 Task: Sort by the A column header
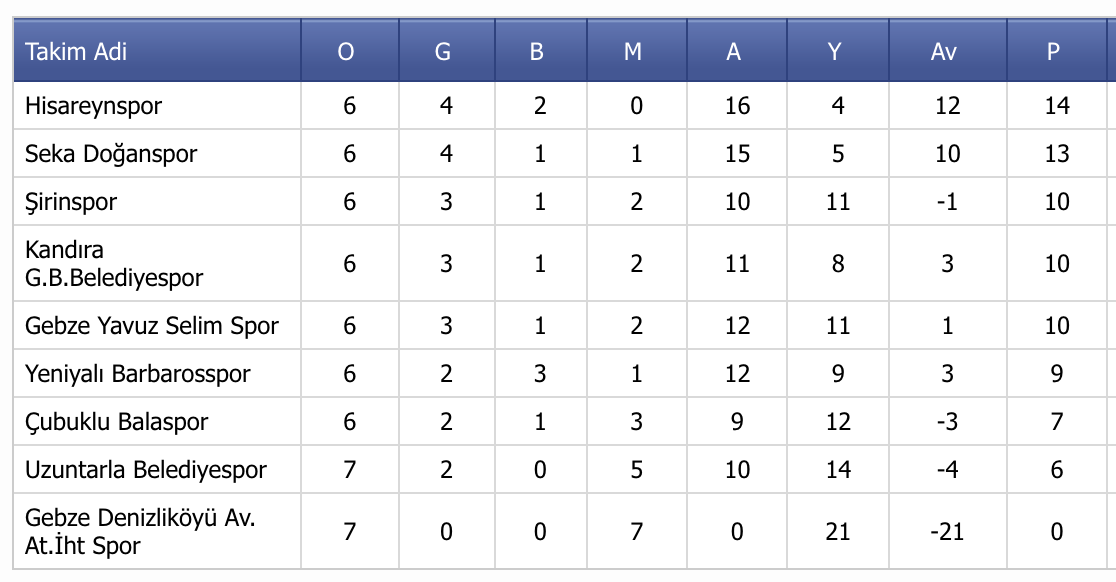tap(734, 52)
